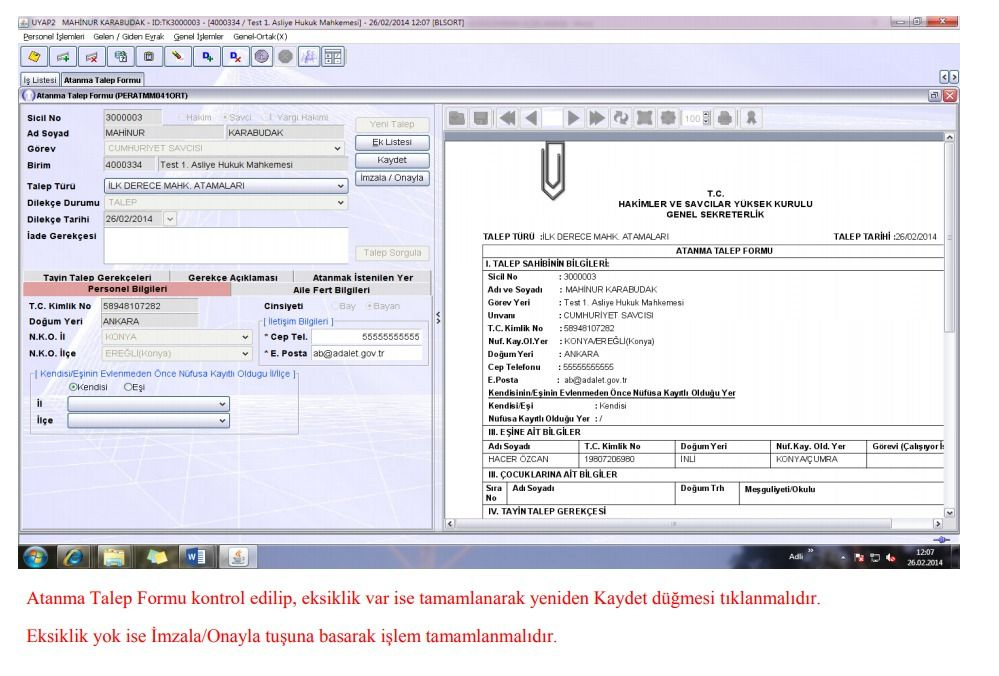
Task: Open the Talep Türü dropdown
Action: click(x=341, y=185)
